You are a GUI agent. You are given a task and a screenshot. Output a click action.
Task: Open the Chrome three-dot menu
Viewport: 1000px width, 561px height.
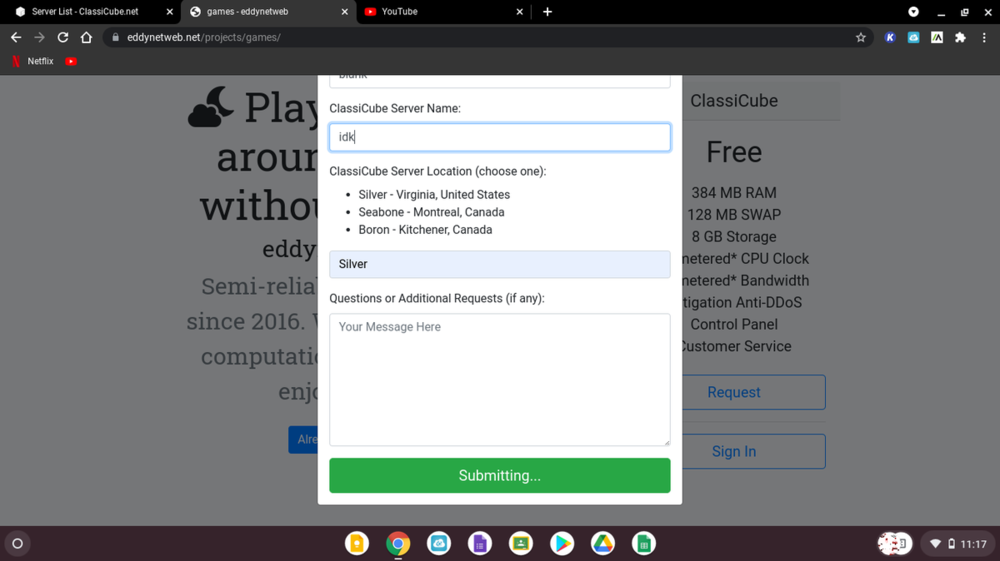coord(984,38)
